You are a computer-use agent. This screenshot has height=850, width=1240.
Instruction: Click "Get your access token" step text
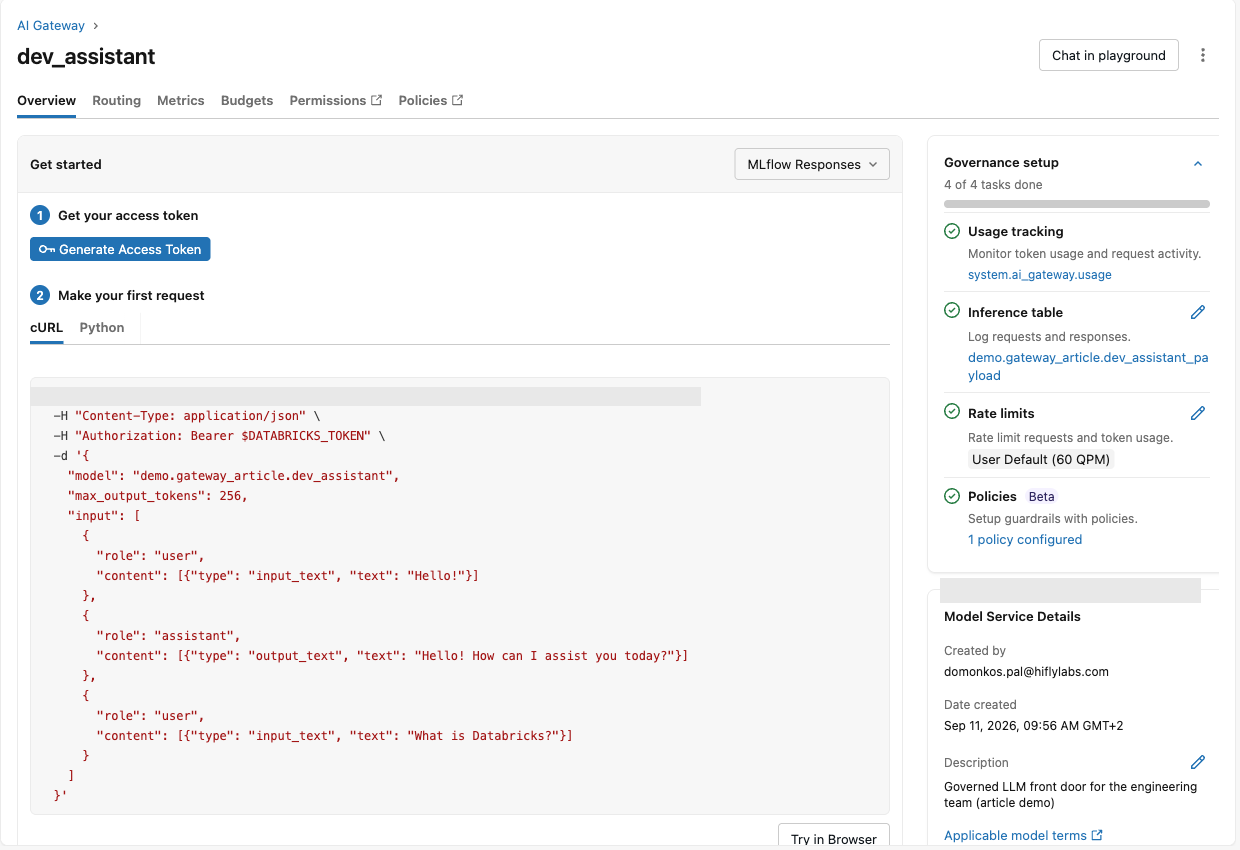(x=128, y=215)
